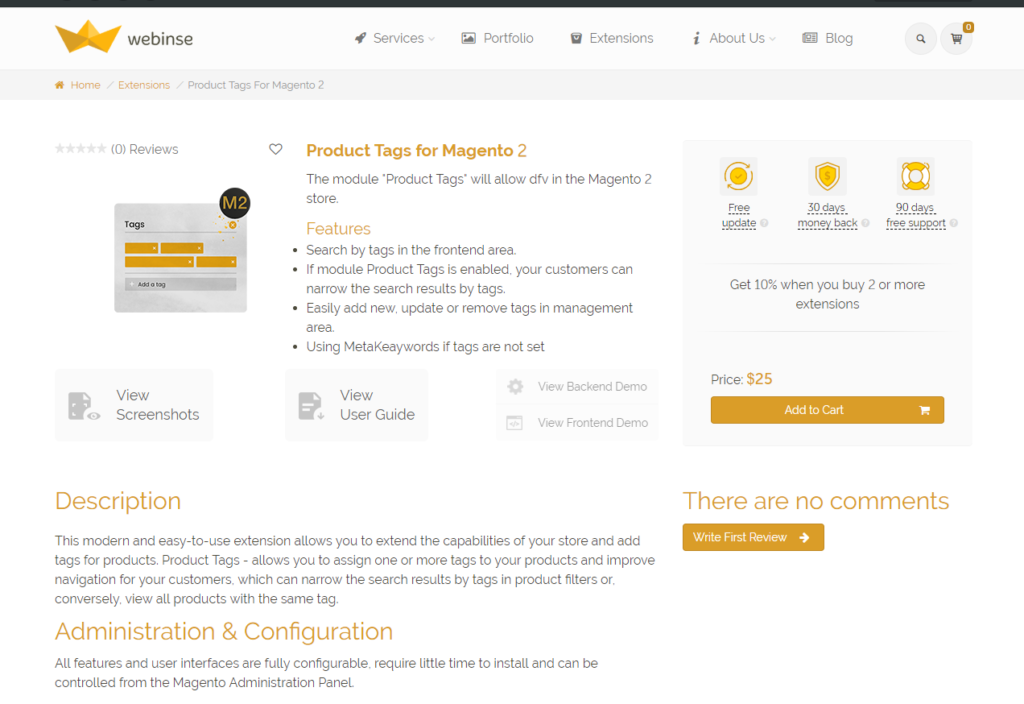Viewport: 1024px width, 704px height.
Task: Open the Portfolio menu item
Action: click(498, 38)
